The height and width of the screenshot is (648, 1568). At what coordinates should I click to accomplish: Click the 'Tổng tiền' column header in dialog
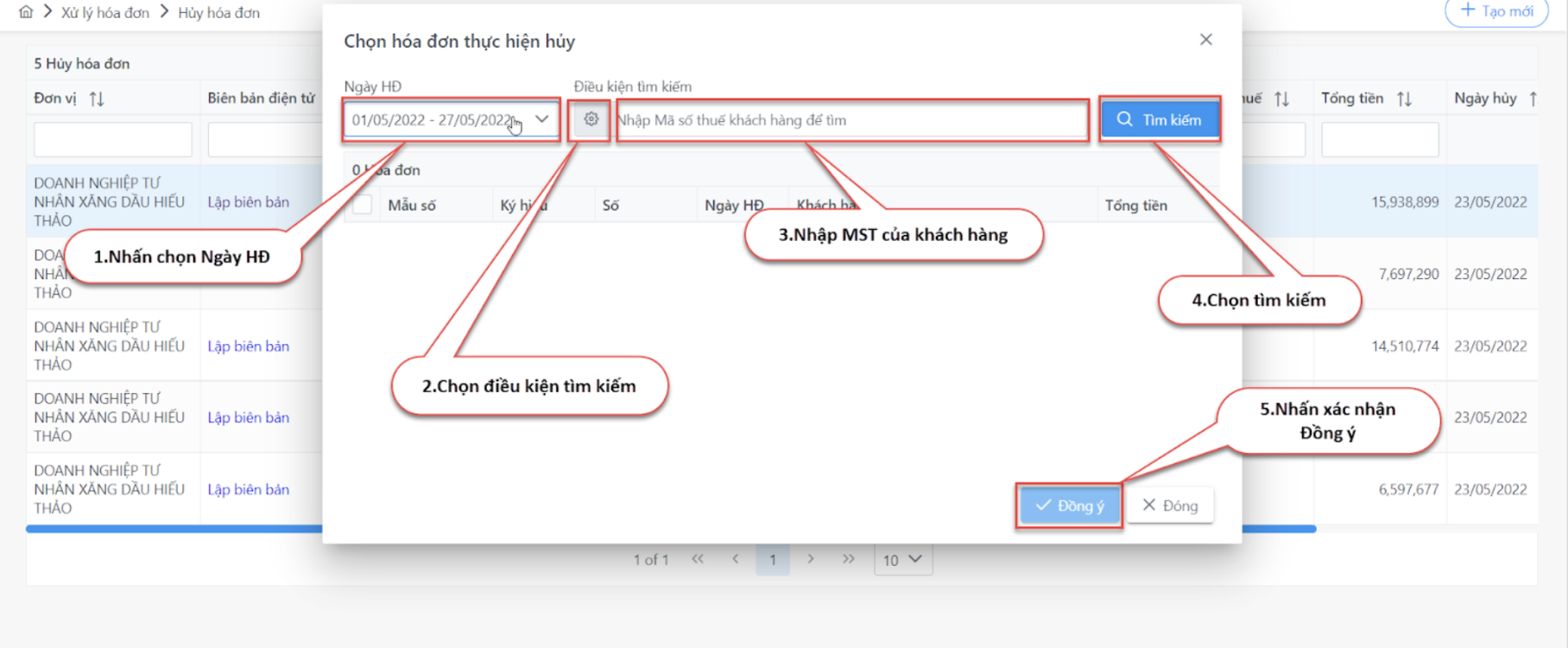click(1135, 206)
